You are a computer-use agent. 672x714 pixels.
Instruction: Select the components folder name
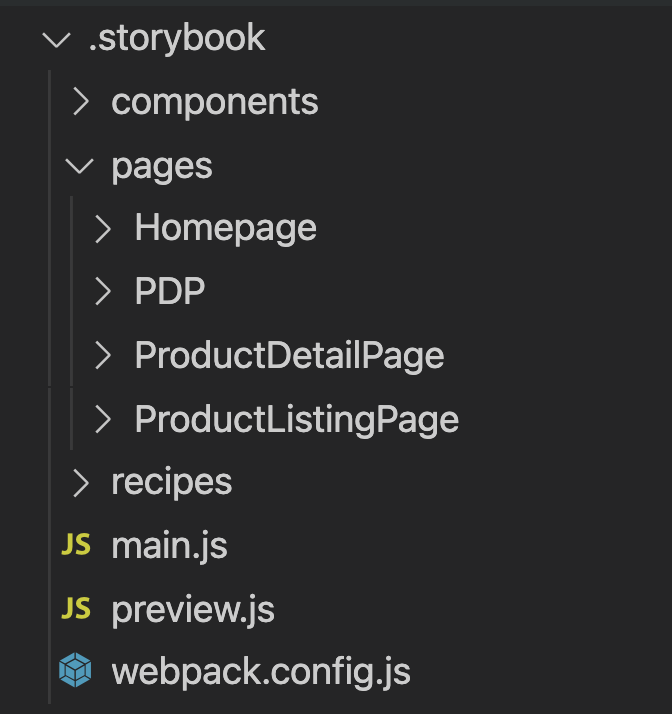point(215,102)
